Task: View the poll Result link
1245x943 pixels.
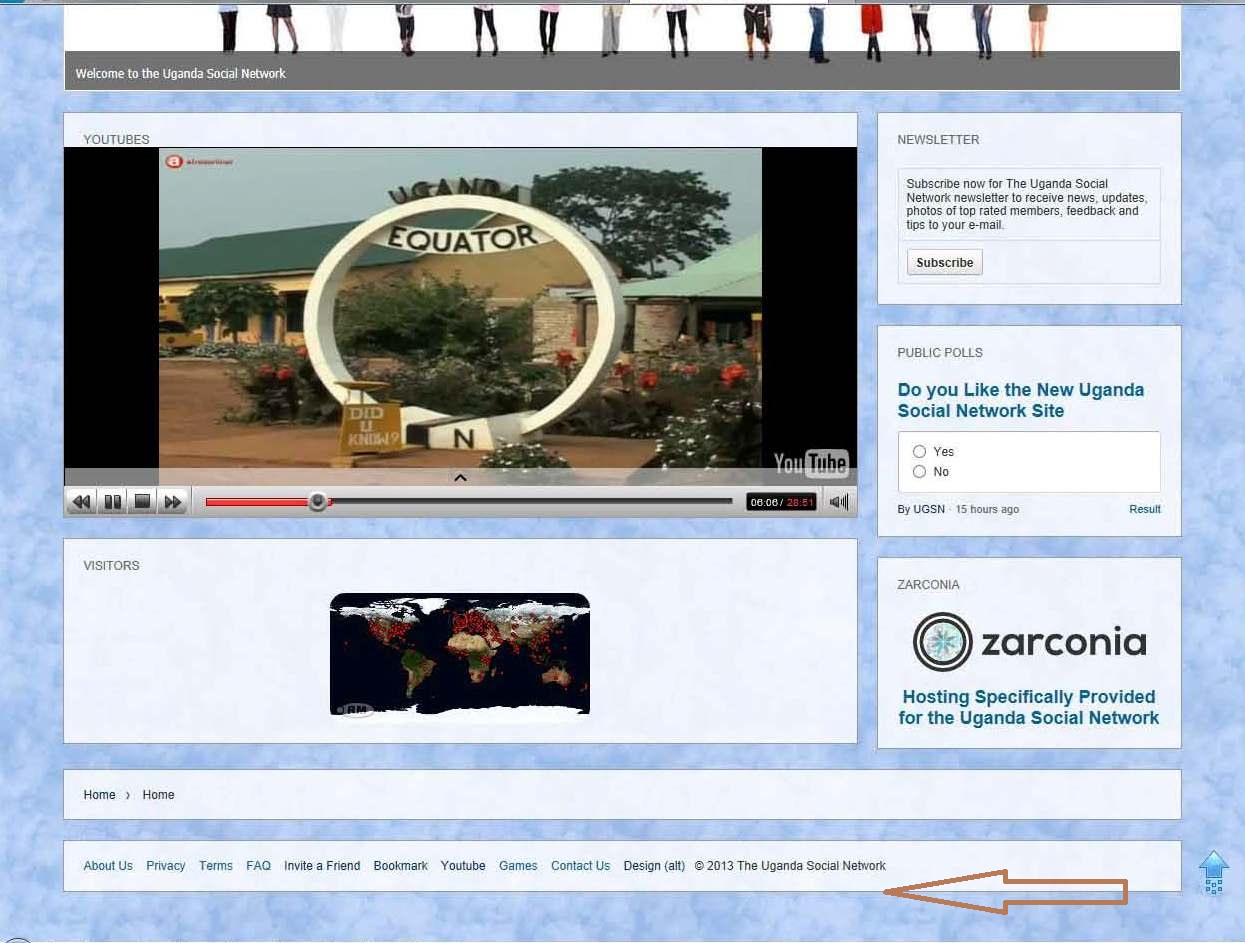Action: point(1144,509)
